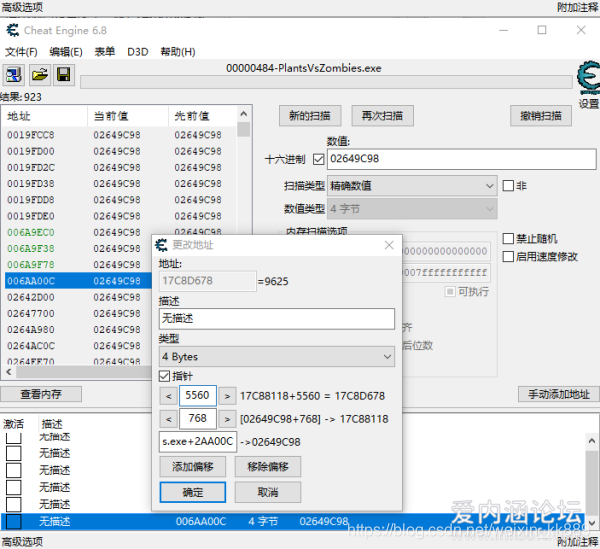Click the 数值 input containing 02649C98

coord(461,159)
